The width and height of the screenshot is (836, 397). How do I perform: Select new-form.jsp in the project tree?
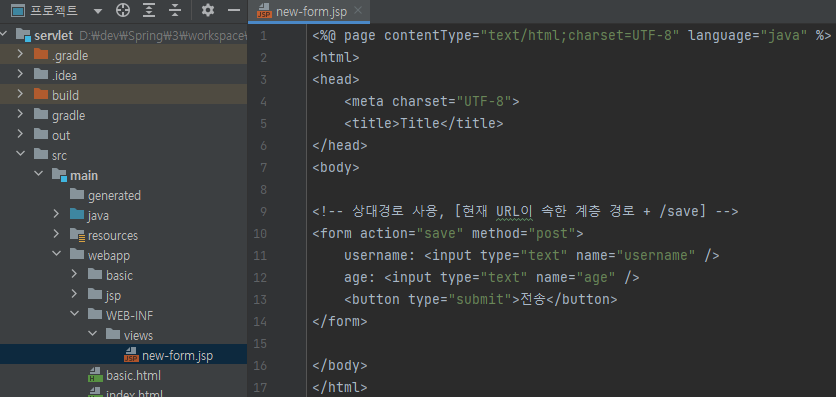point(123,355)
